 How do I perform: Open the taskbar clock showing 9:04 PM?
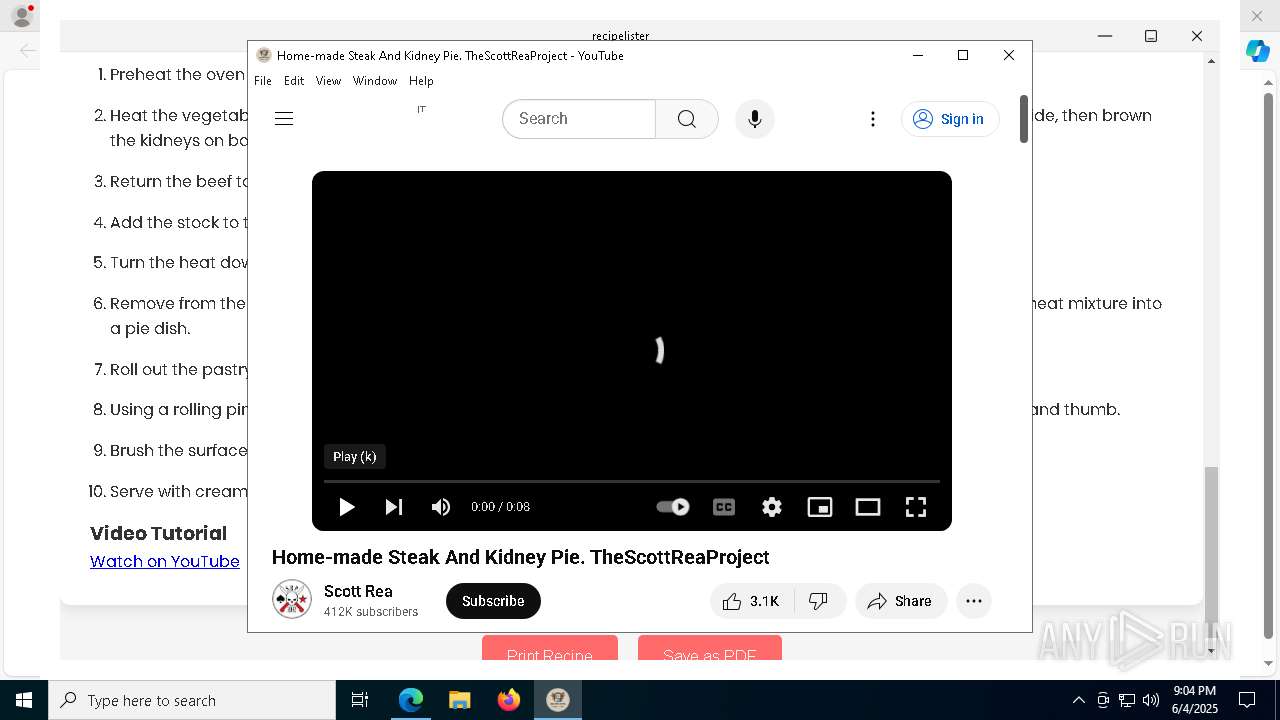(1195, 700)
